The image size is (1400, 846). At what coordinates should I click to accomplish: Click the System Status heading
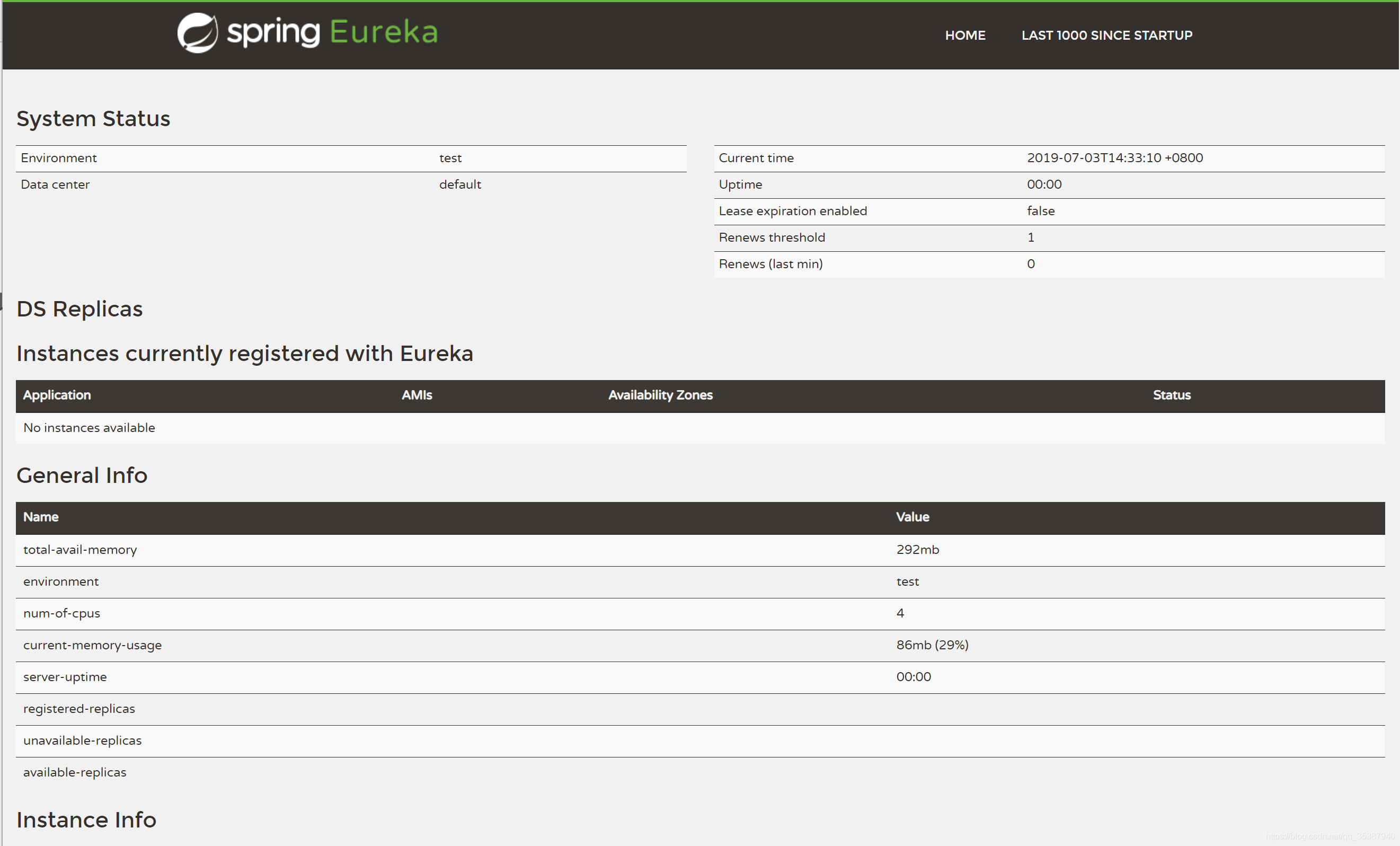(x=93, y=119)
